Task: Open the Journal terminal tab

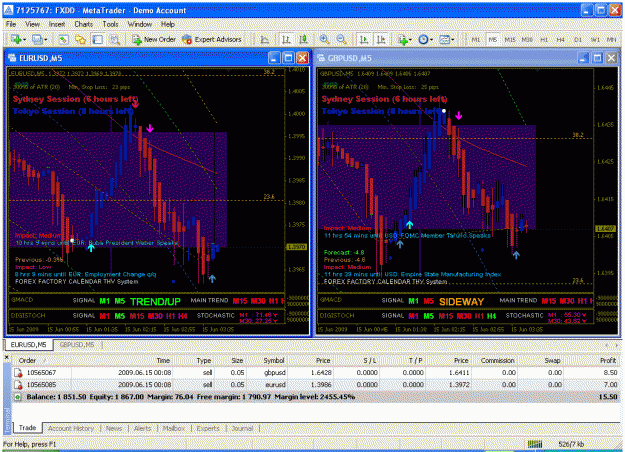Action: click(242, 428)
